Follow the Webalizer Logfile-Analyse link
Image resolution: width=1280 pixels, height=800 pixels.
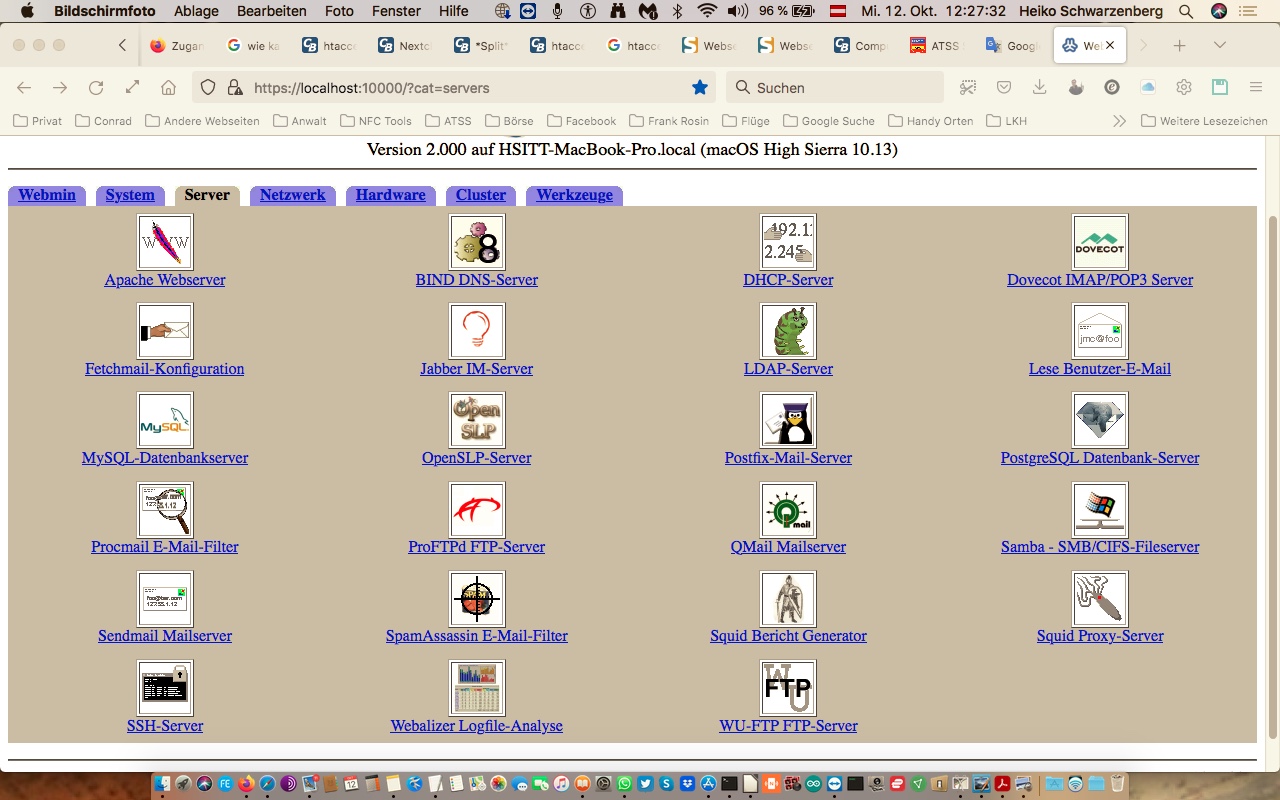point(477,726)
